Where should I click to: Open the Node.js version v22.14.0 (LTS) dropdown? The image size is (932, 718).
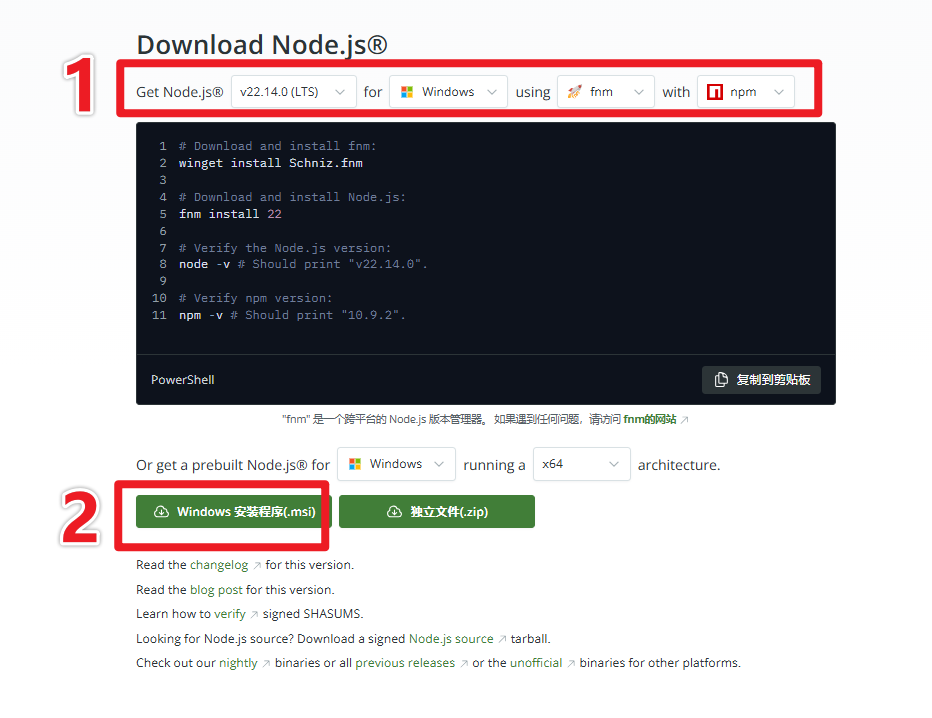[x=294, y=92]
